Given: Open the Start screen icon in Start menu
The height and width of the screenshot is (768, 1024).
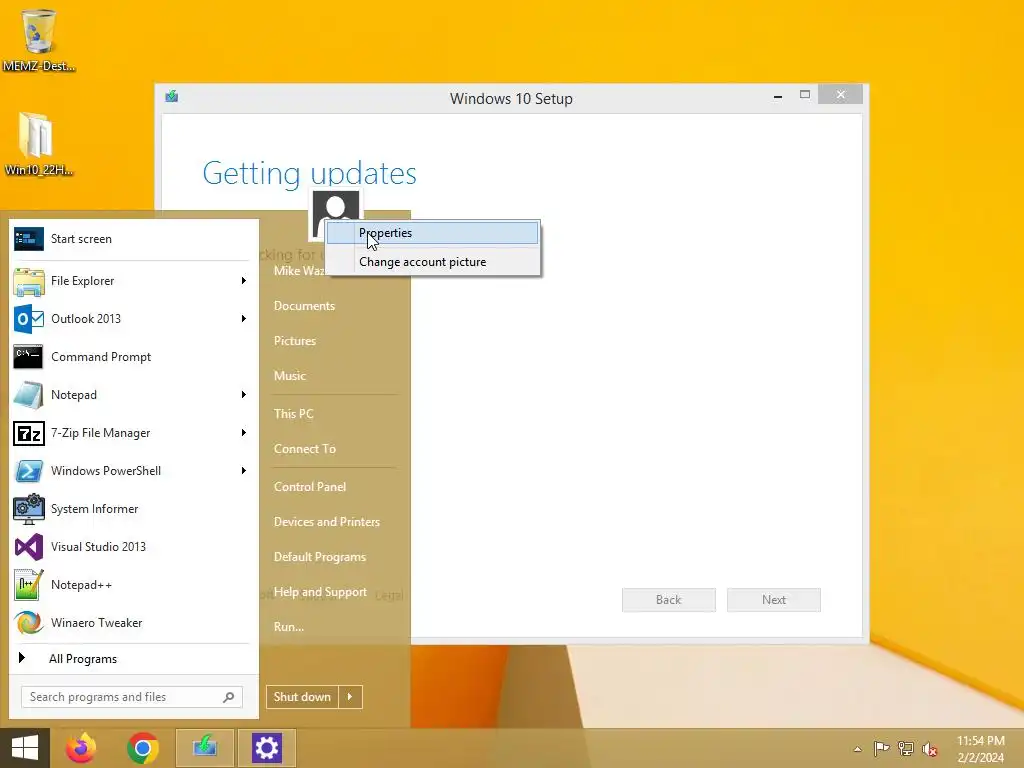Looking at the screenshot, I should [29, 239].
